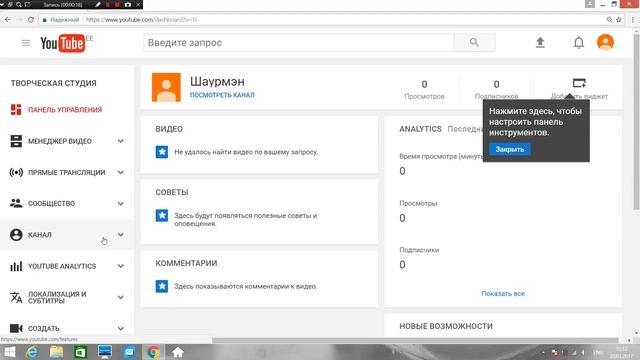The width and height of the screenshot is (640, 360).
Task: Expand the Создать section
Action: tap(120, 328)
